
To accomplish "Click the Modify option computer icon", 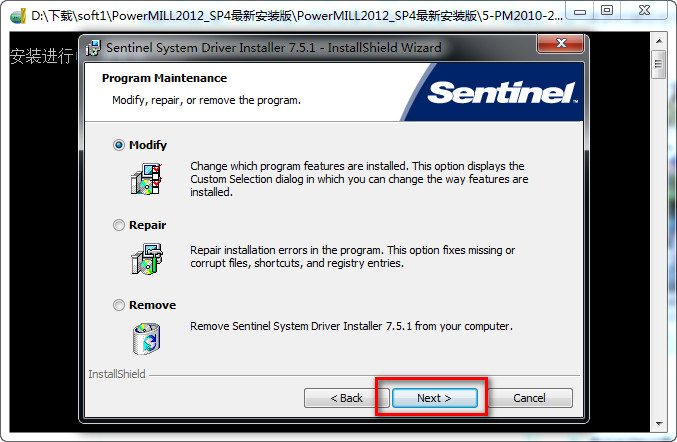I will 146,178.
